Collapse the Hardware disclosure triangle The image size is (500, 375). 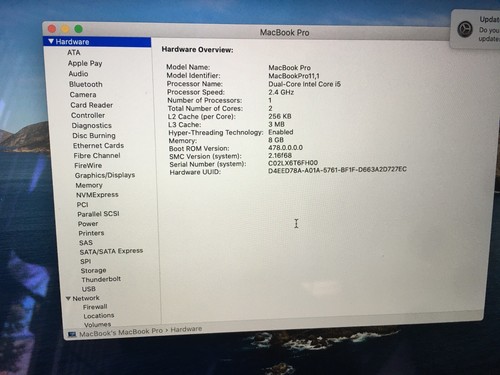pos(51,41)
